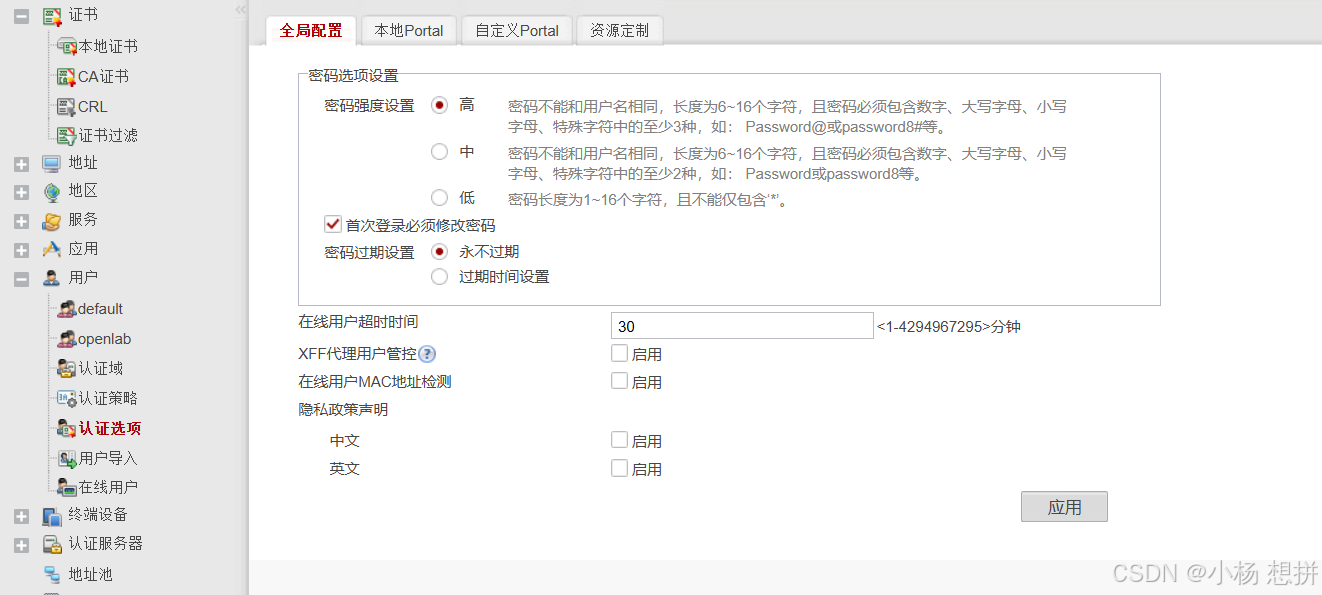This screenshot has width=1322, height=595.
Task: Click the 在线用户超时时间 input field
Action: click(x=742, y=326)
